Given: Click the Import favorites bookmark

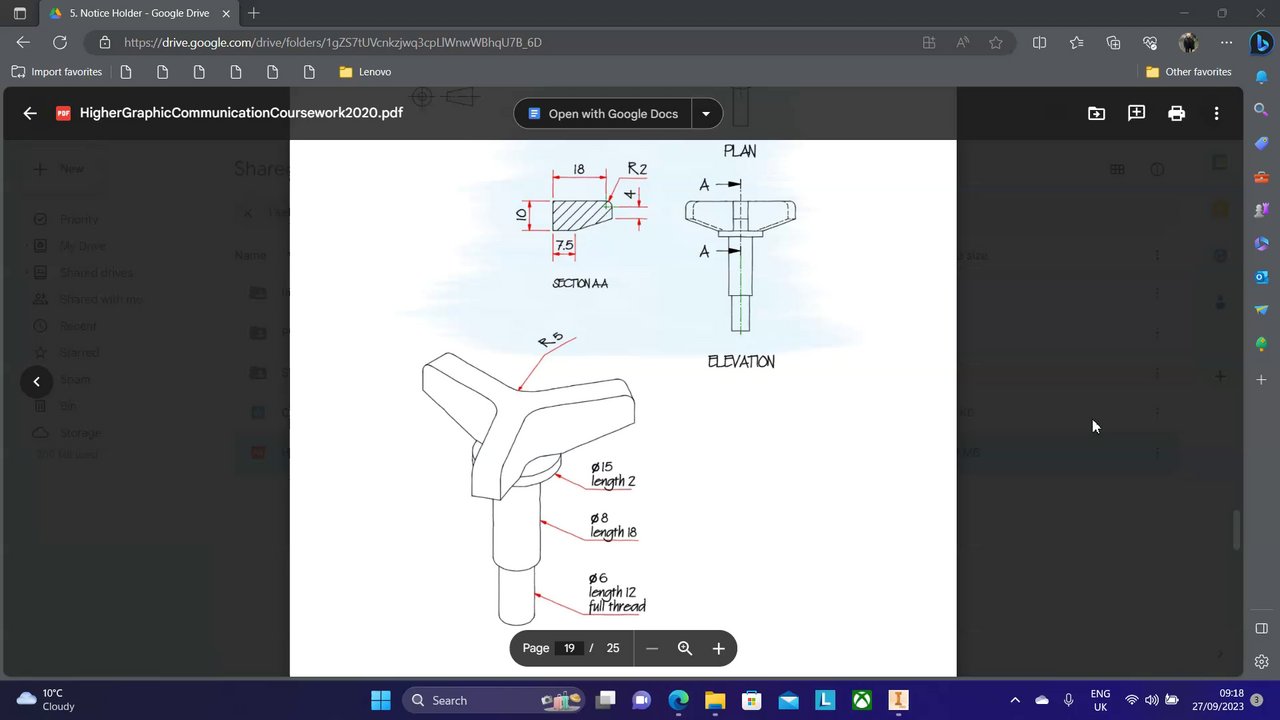Looking at the screenshot, I should pos(57,72).
